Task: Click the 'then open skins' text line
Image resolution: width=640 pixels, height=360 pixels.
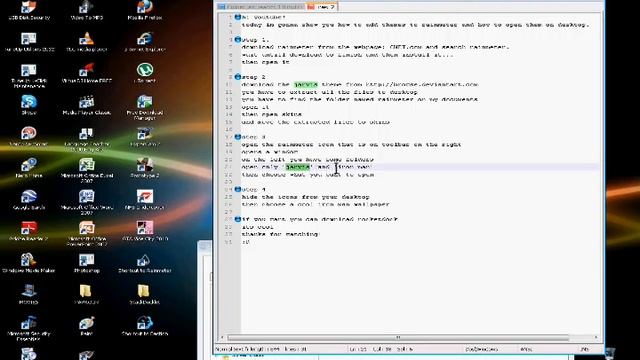Action: [272, 114]
